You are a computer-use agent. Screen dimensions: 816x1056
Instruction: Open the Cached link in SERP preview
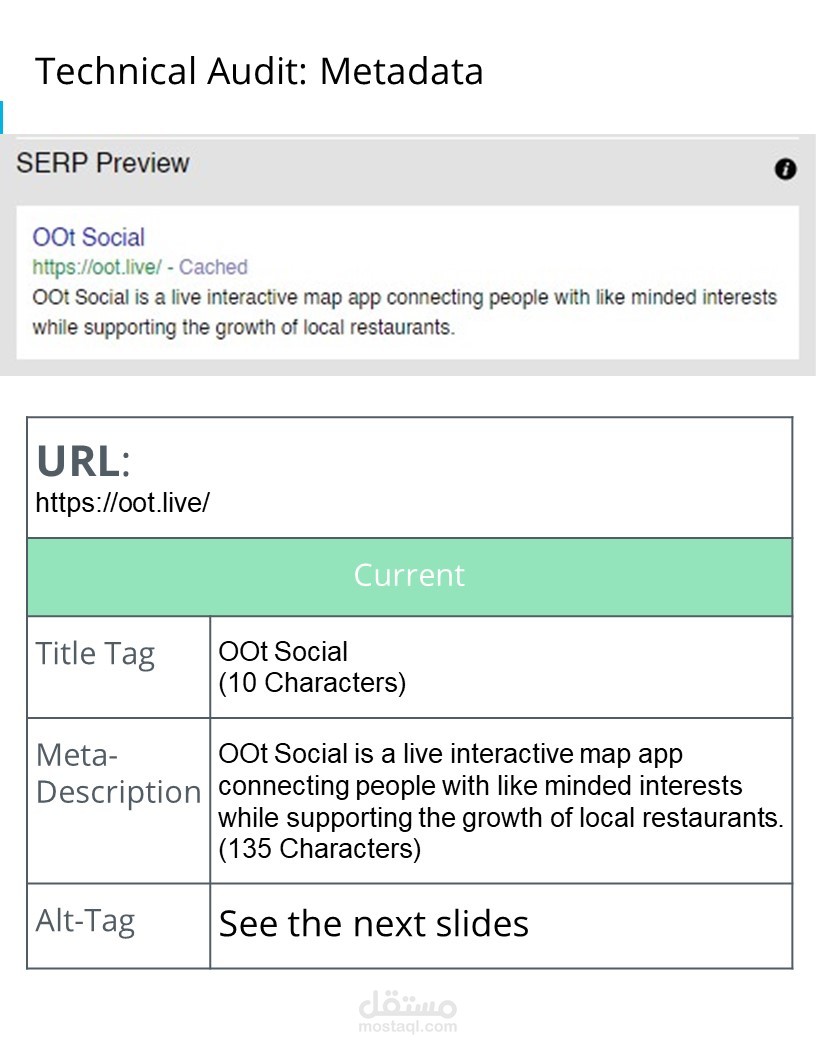pos(213,267)
